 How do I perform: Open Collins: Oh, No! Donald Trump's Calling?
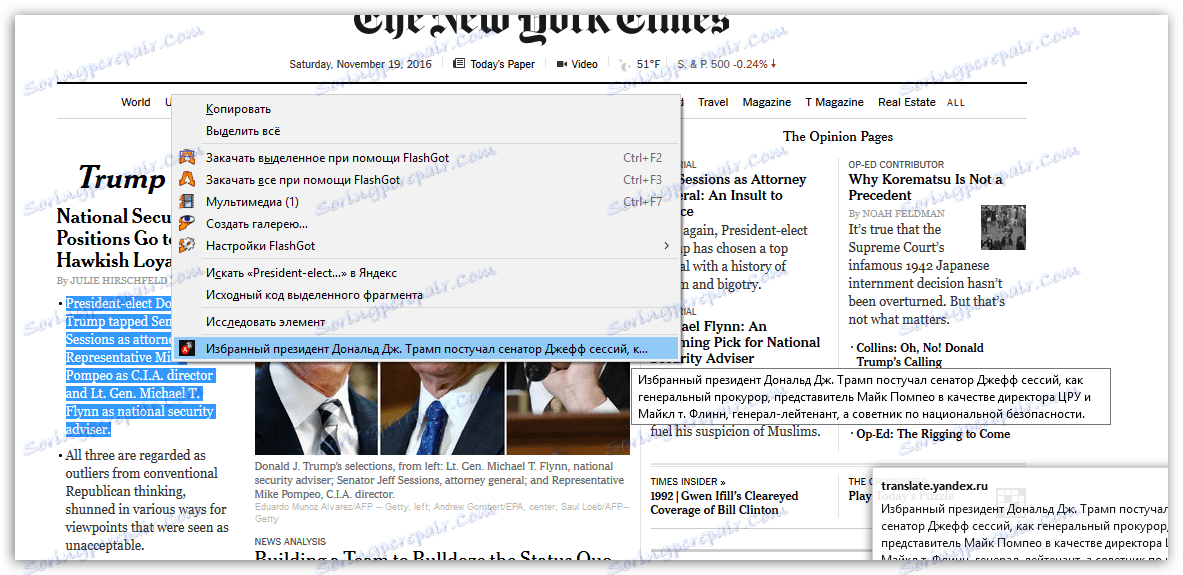pos(920,355)
